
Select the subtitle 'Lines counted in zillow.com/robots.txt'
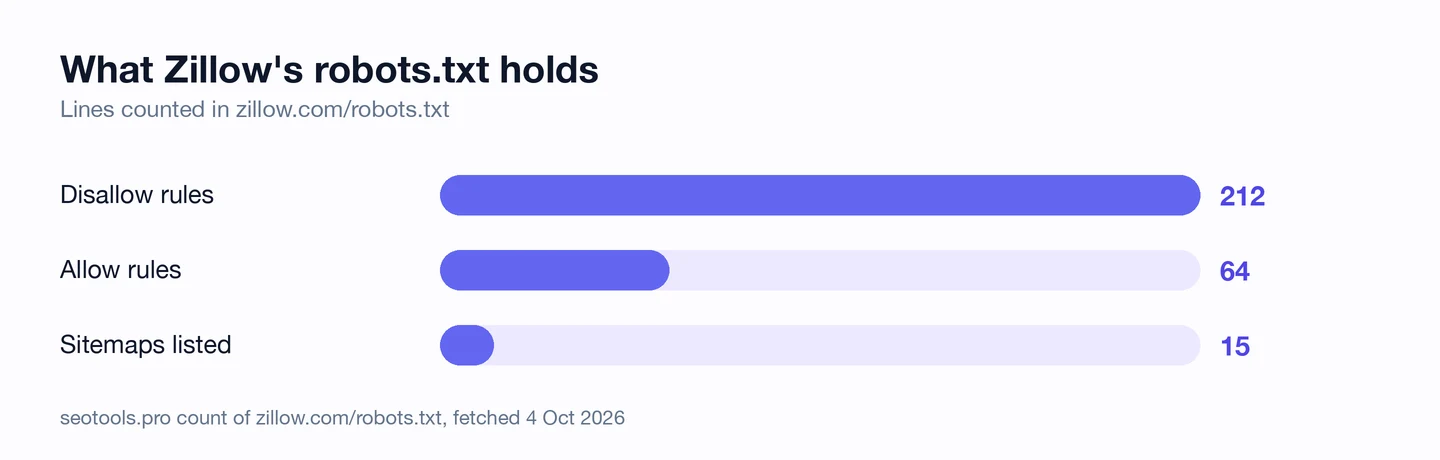255,110
